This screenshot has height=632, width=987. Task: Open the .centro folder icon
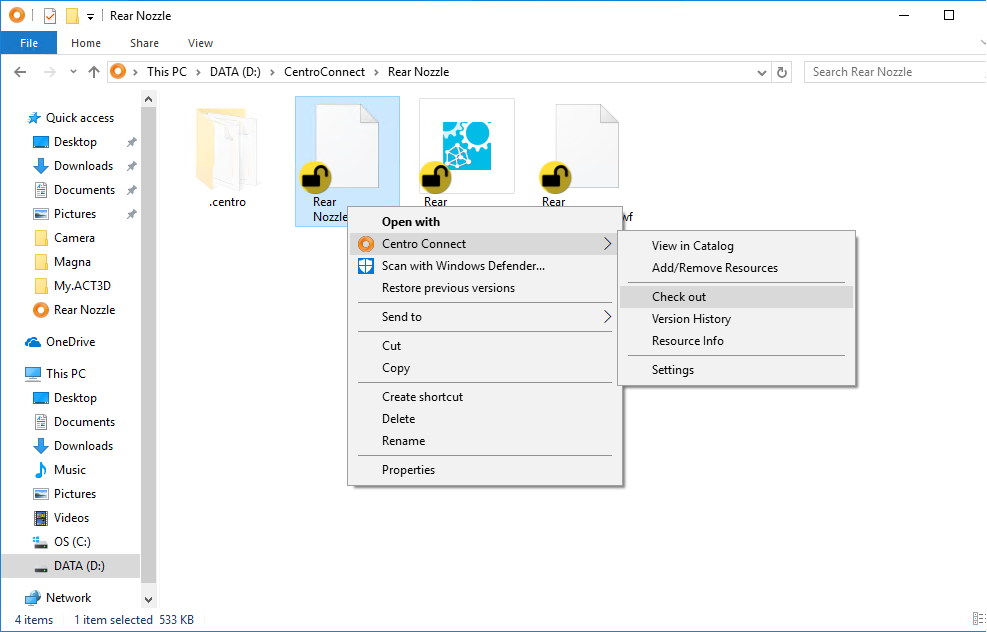(x=227, y=148)
